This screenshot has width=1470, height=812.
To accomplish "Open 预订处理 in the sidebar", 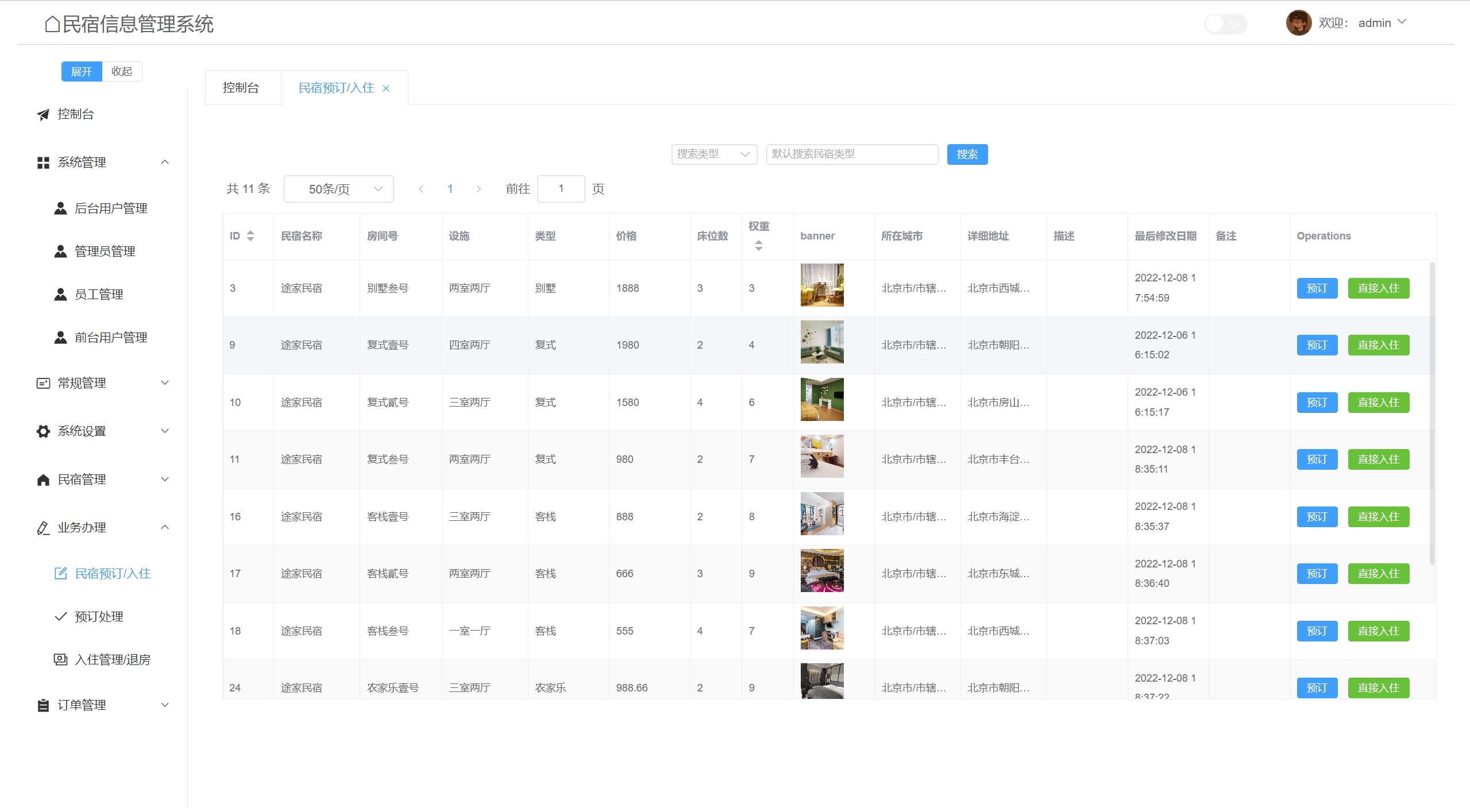I will [99, 617].
